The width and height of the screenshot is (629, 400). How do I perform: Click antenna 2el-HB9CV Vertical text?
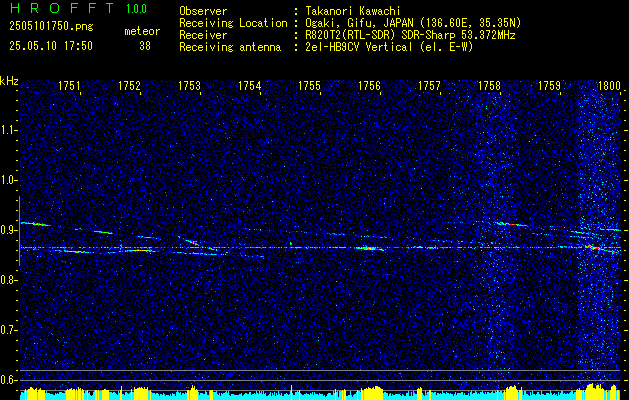(389, 47)
